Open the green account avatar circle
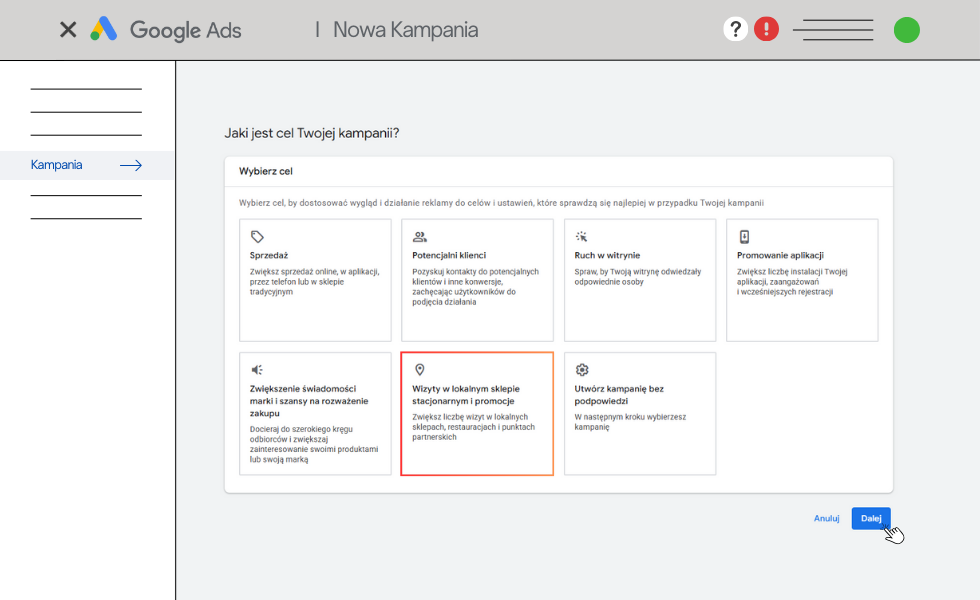980x600 pixels. click(x=906, y=29)
